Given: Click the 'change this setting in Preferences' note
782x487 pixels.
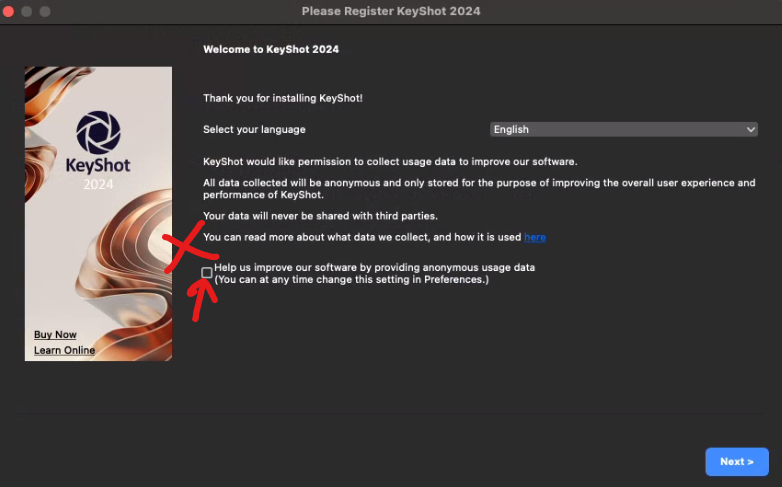Looking at the screenshot, I should click(x=351, y=280).
